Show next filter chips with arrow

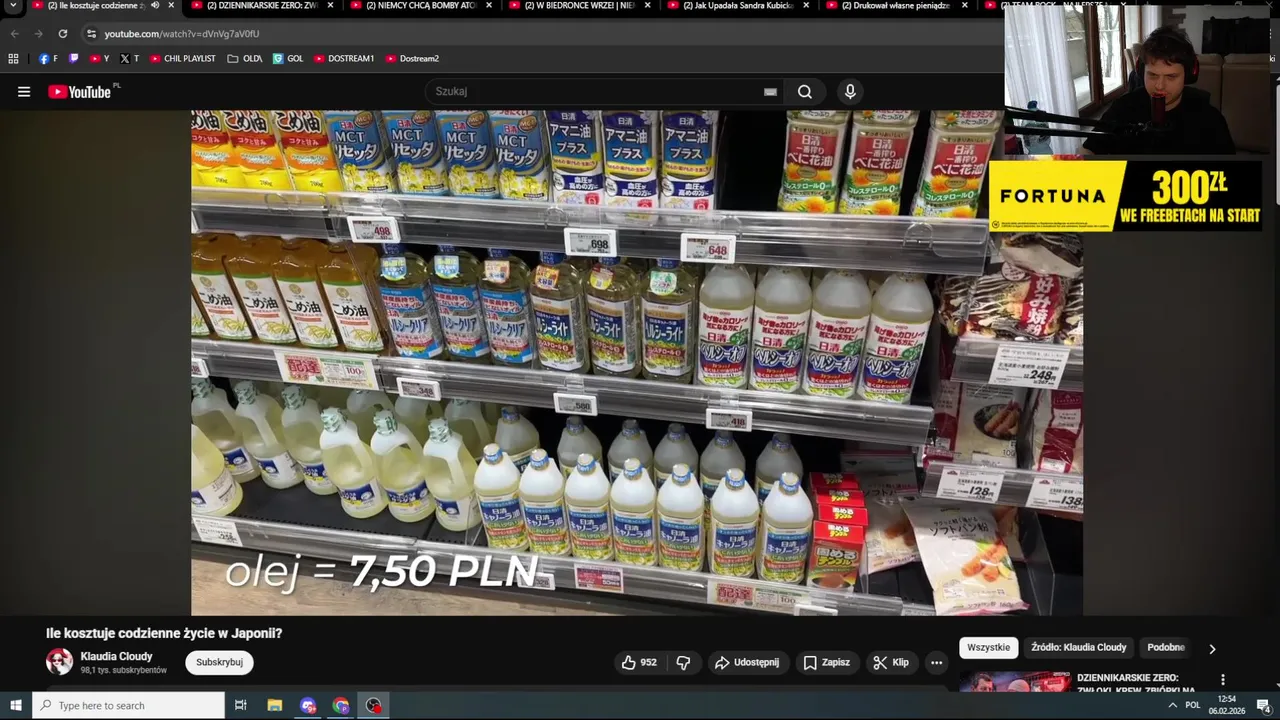tap(1212, 649)
